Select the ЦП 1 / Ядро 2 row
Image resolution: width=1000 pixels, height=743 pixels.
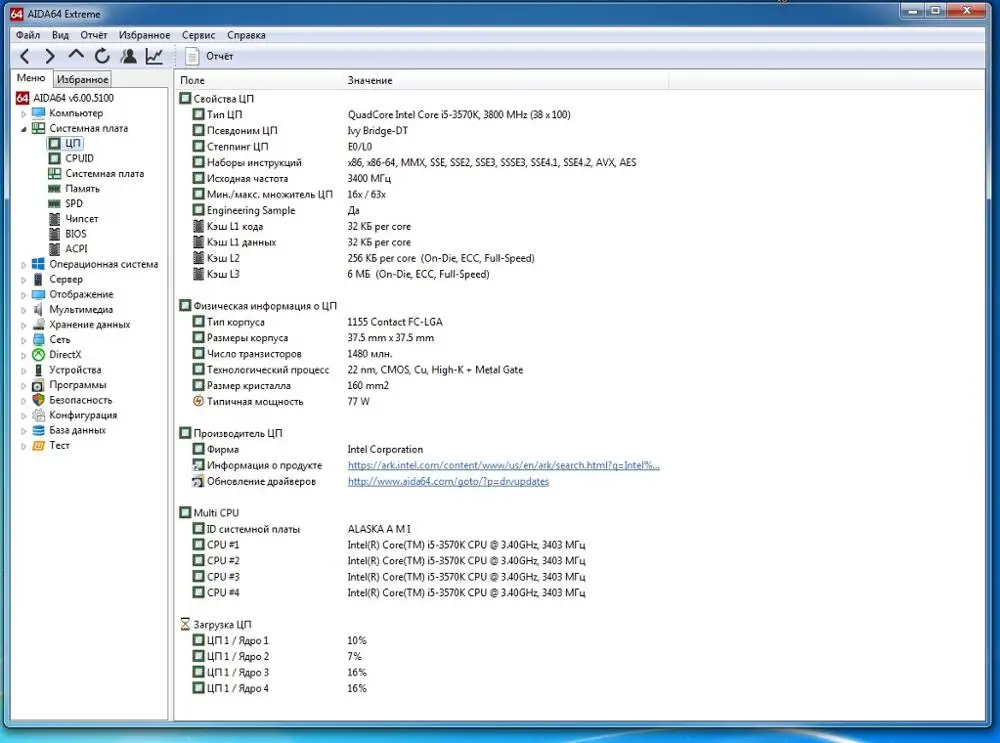pos(277,656)
